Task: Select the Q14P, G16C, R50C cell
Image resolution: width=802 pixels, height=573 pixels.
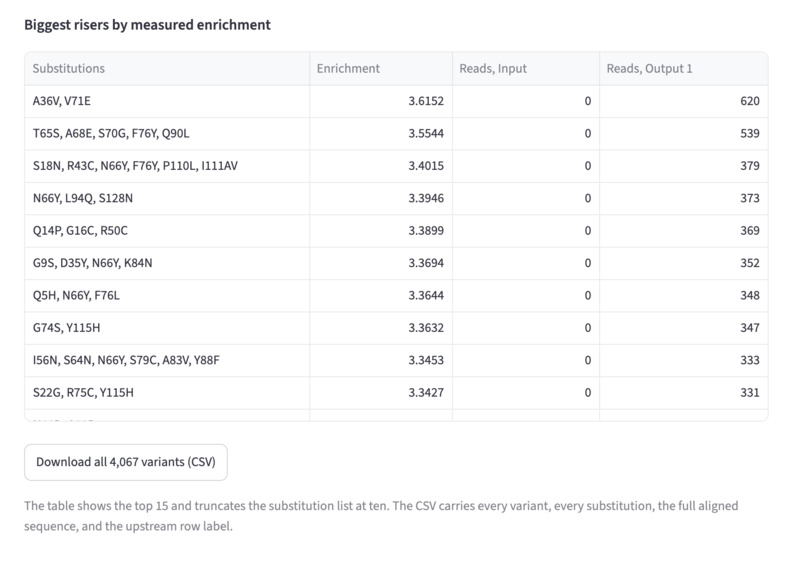Action: (167, 231)
